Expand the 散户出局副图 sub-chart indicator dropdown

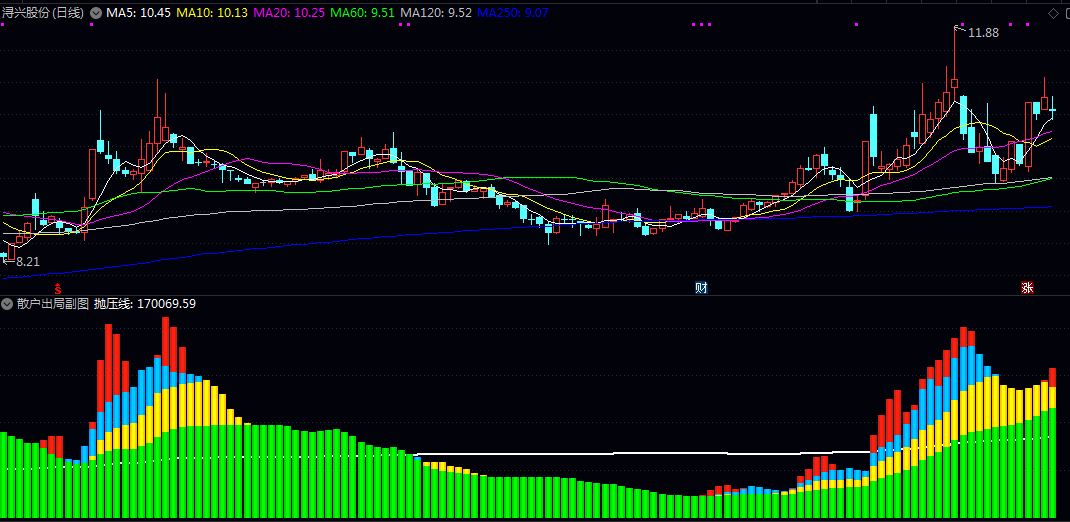[x=8, y=304]
